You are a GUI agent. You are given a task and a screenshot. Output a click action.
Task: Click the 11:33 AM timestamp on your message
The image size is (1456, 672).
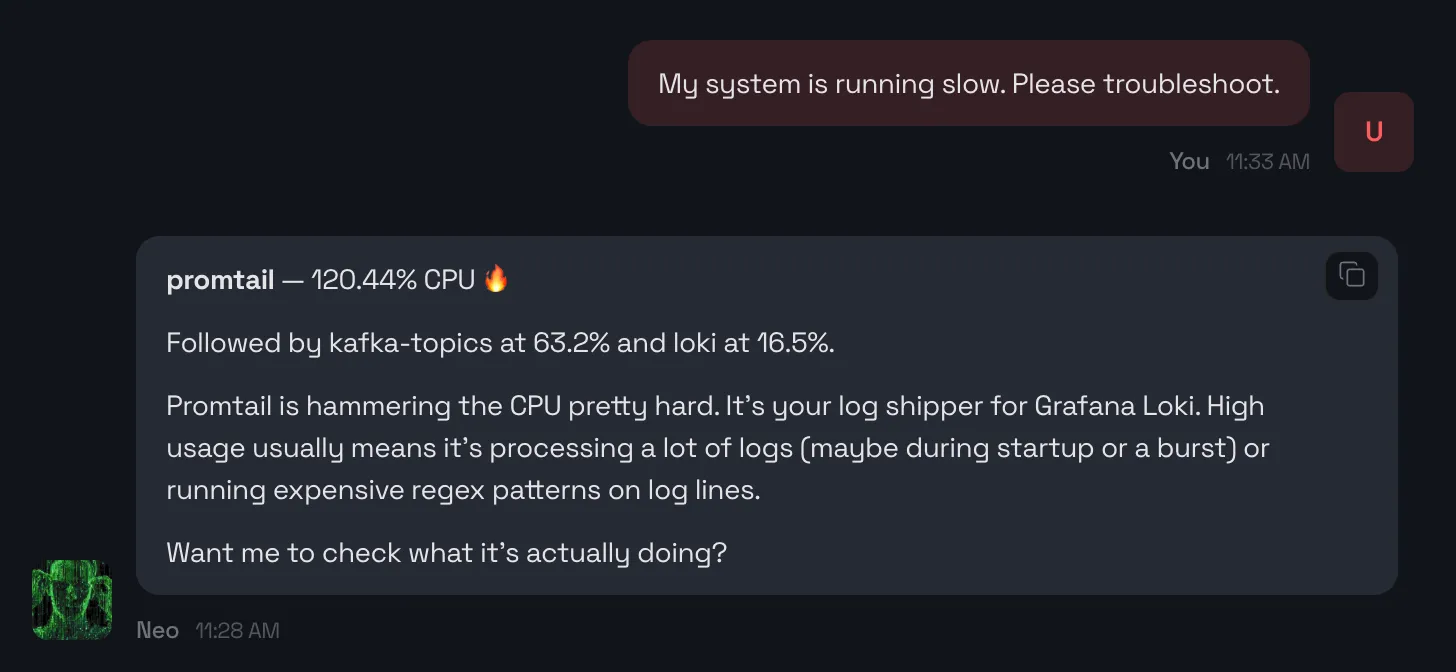pos(1267,161)
